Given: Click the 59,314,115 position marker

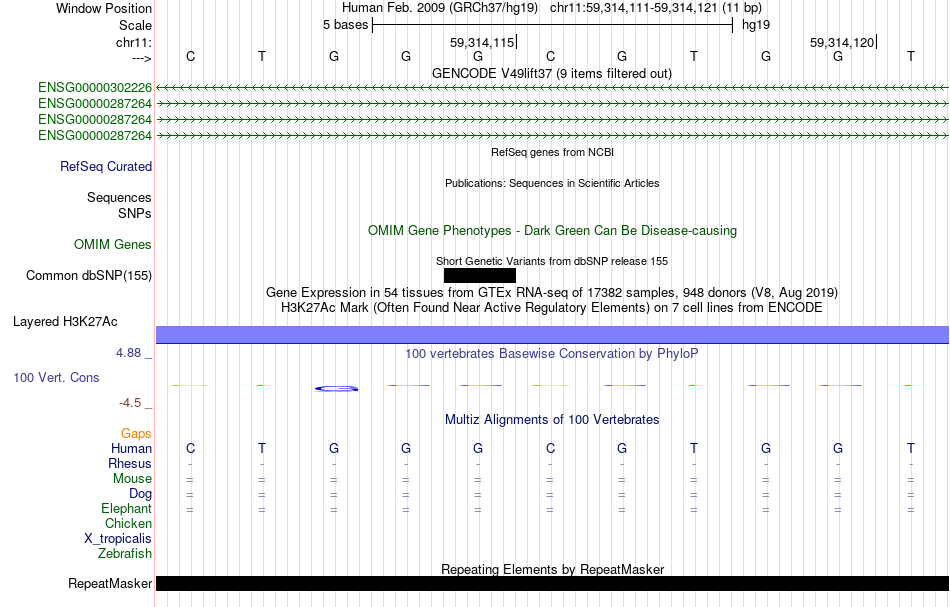Looking at the screenshot, I should point(483,42).
